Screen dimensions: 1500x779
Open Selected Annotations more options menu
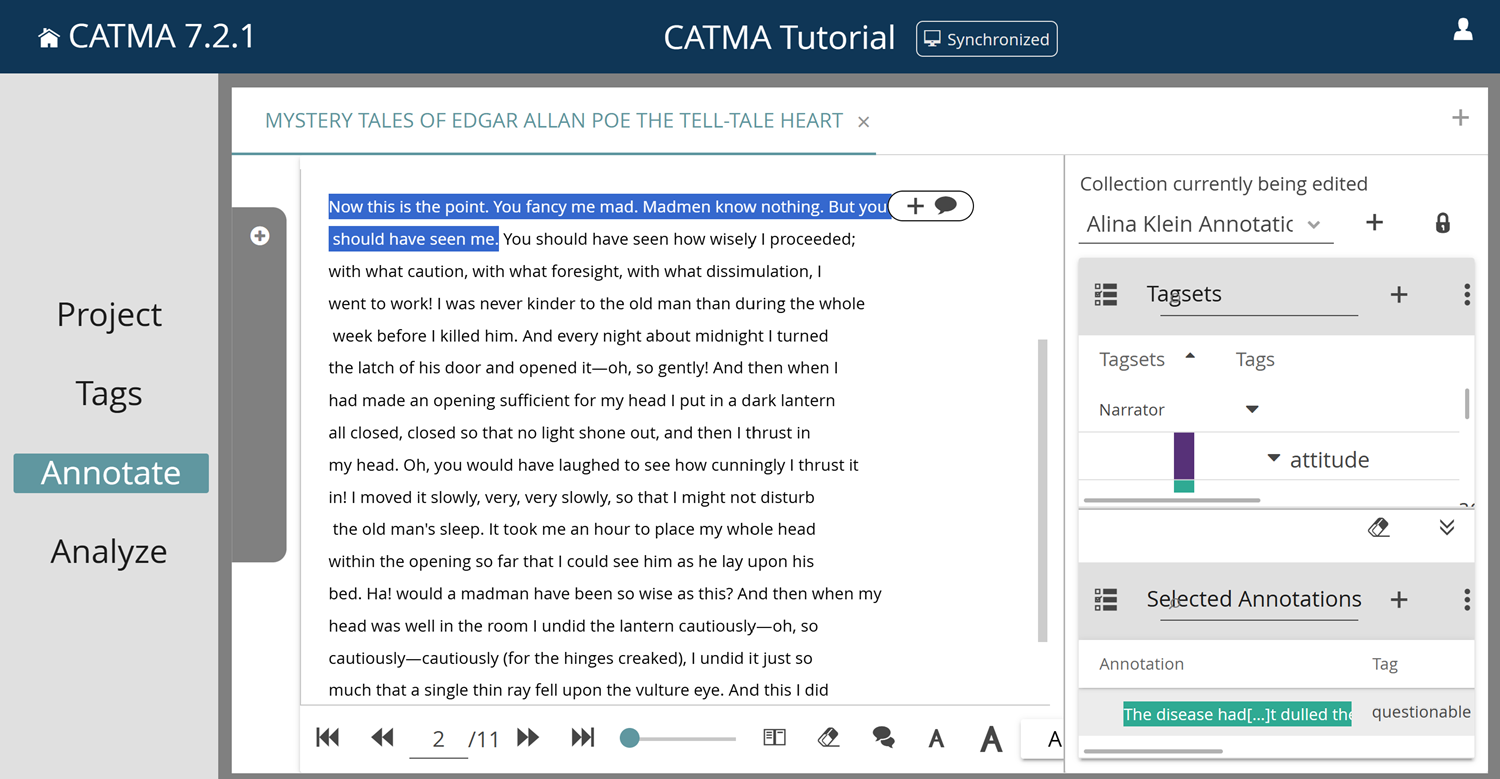(1466, 599)
